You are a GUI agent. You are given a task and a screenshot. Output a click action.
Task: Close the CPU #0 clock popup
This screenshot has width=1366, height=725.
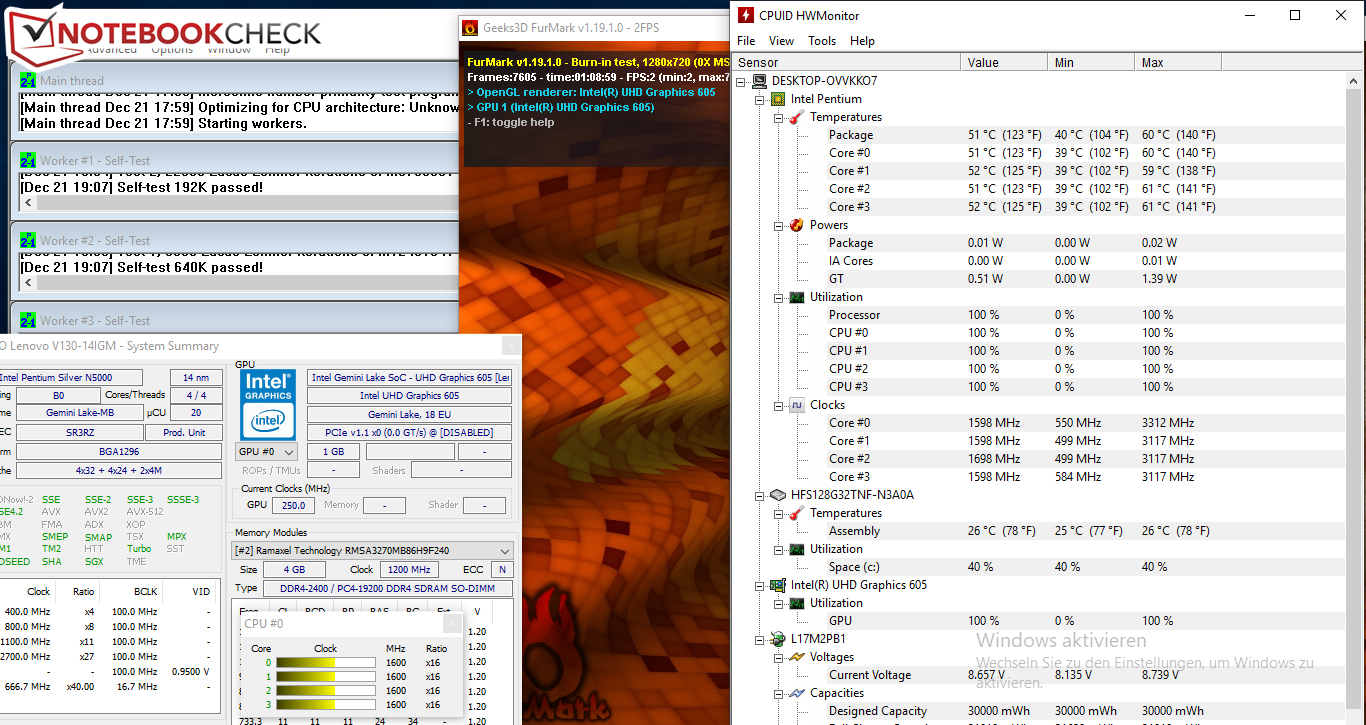coord(452,624)
